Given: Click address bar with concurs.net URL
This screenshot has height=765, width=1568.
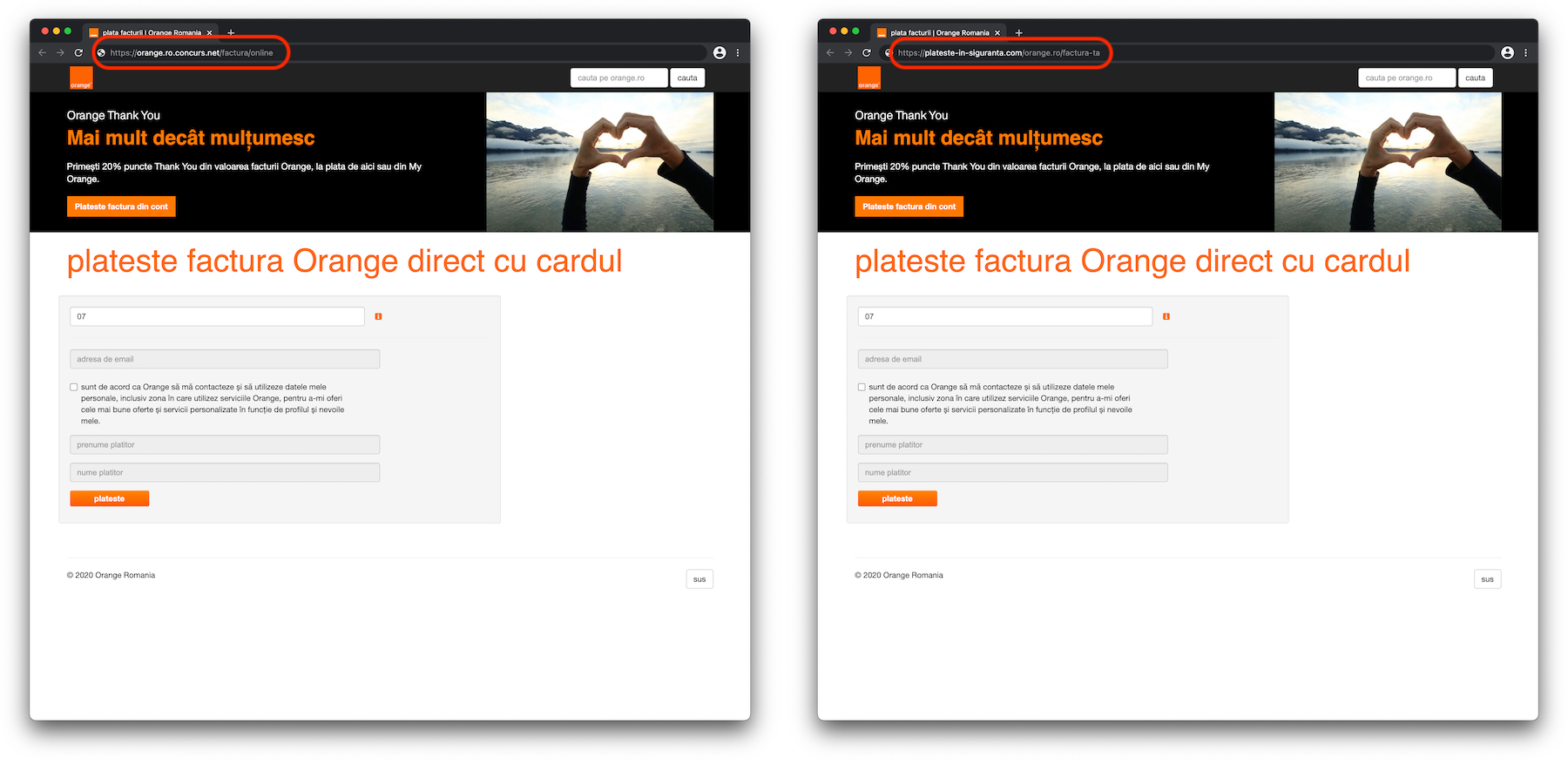Looking at the screenshot, I should click(x=401, y=53).
